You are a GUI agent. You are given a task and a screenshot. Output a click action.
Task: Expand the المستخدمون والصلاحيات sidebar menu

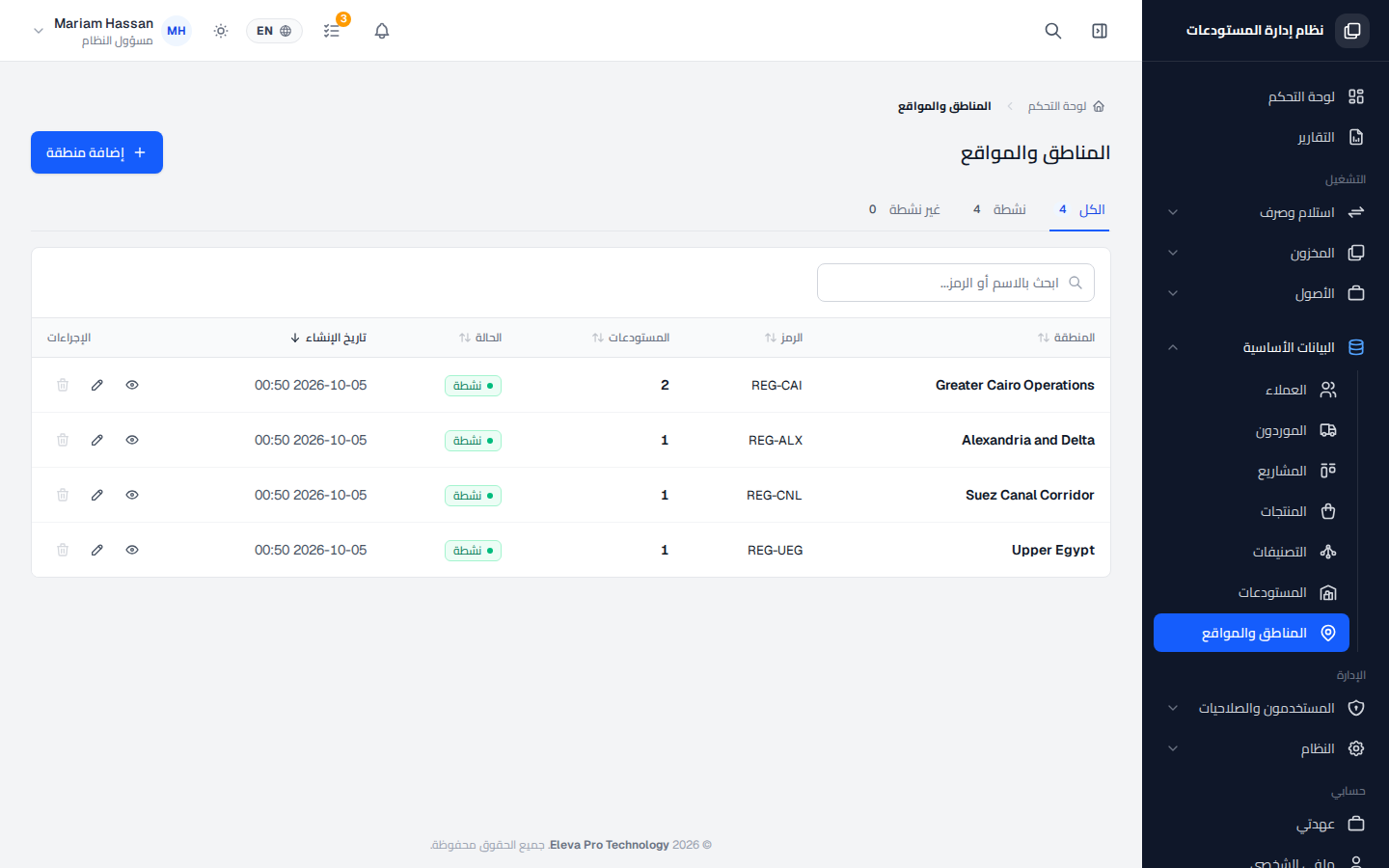tap(1266, 708)
